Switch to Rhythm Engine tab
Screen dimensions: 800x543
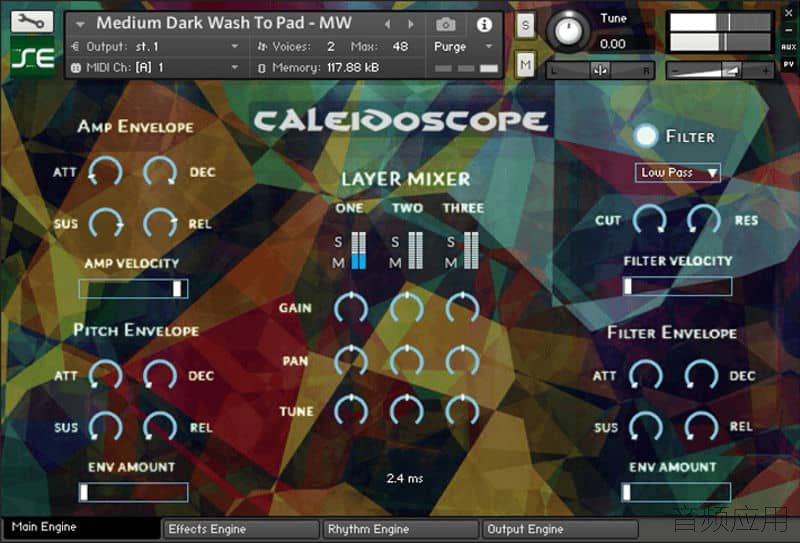[401, 529]
